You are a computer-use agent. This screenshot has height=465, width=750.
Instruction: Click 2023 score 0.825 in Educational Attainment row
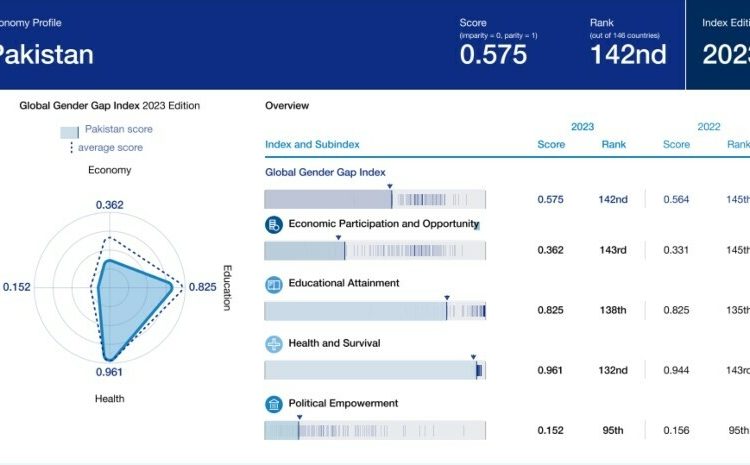pyautogui.click(x=551, y=310)
